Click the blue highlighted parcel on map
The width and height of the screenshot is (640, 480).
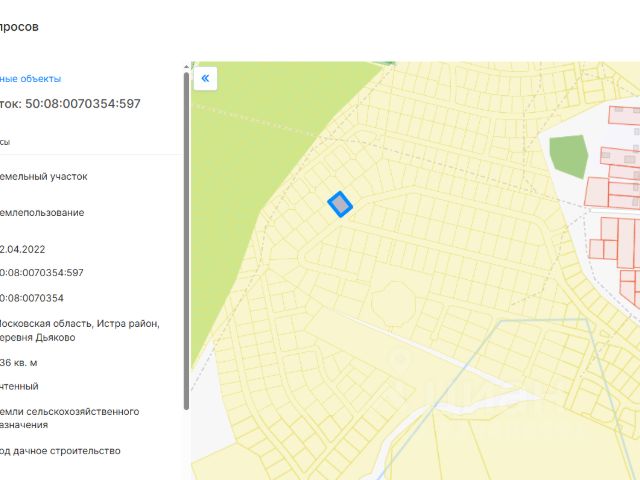341,204
